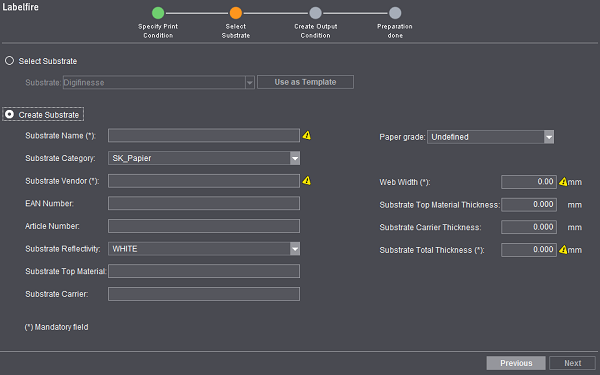This screenshot has width=600, height=375.
Task: Go back with the Previous button
Action: [516, 363]
